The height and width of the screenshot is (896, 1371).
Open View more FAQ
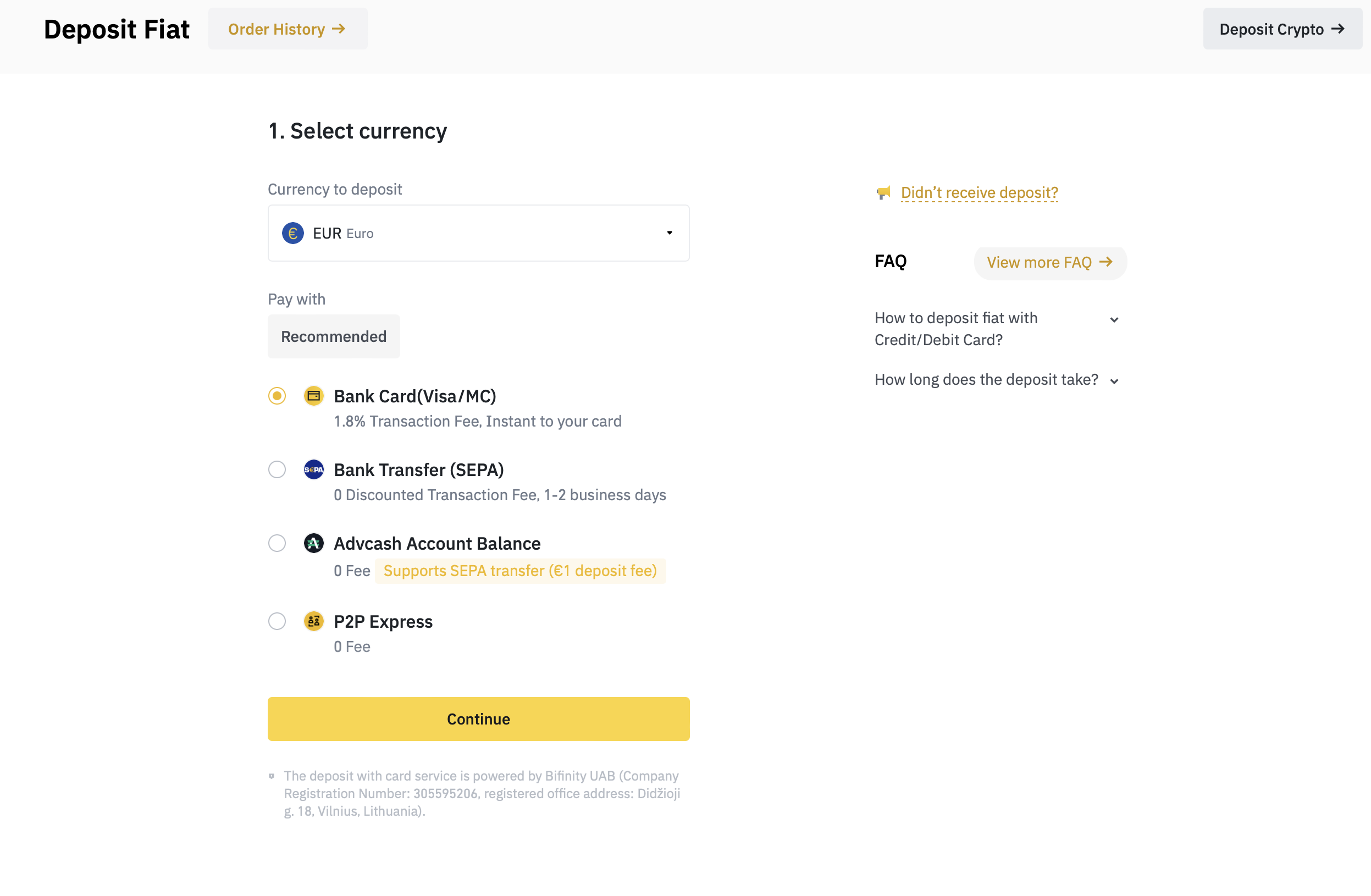[1050, 263]
